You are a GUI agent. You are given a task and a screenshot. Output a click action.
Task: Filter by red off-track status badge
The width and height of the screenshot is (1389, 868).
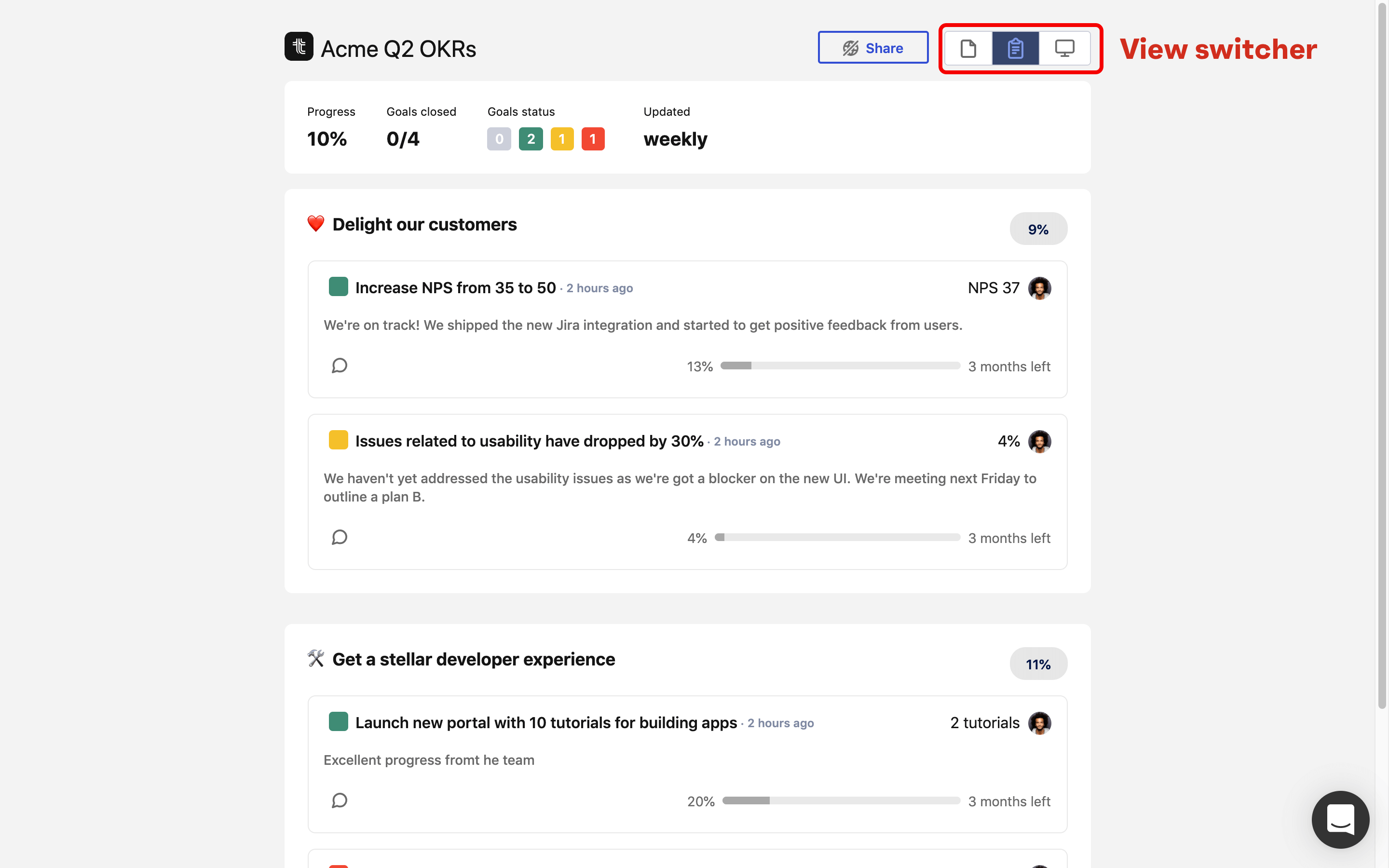pos(592,139)
